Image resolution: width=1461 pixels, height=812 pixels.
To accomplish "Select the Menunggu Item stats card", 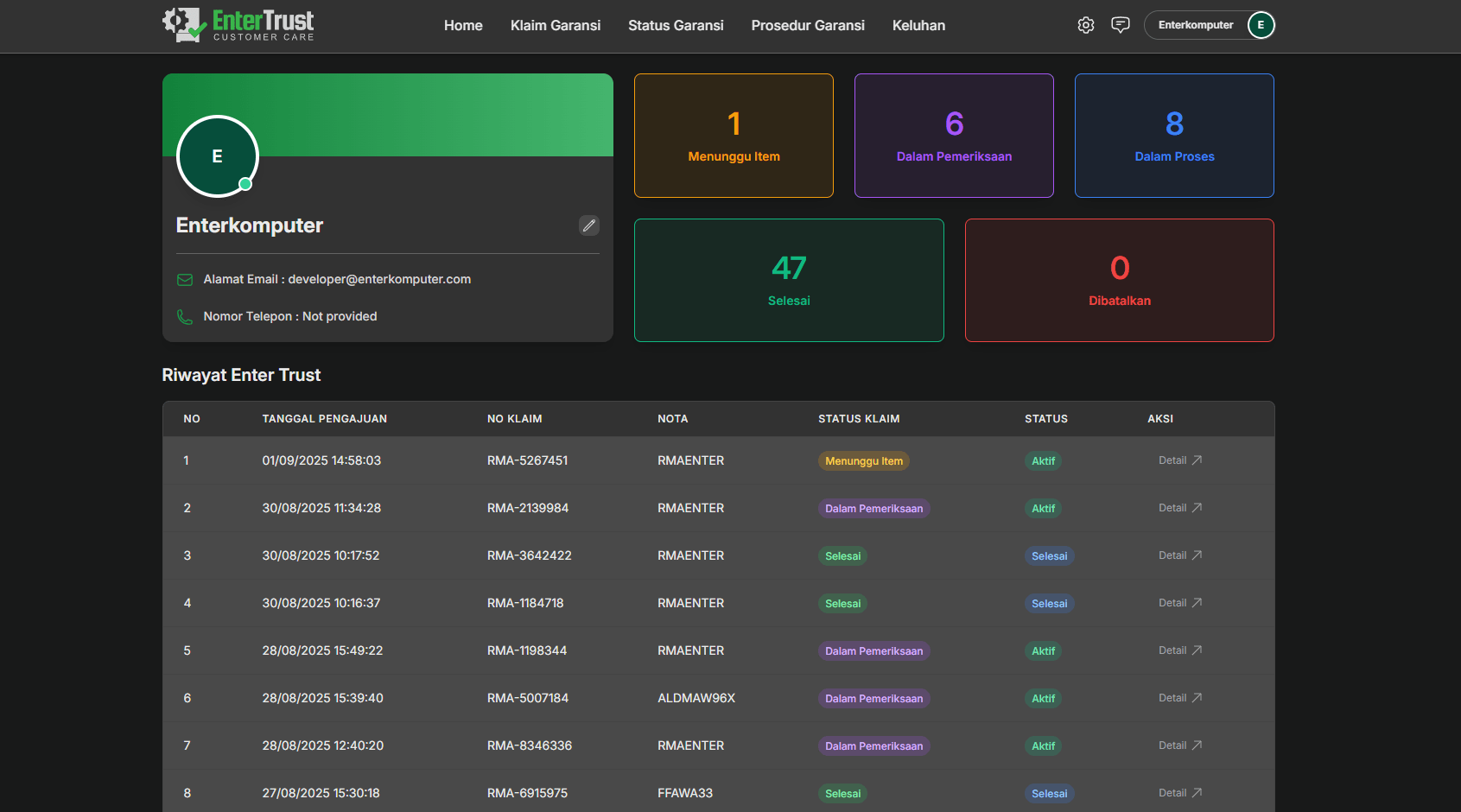I will click(x=734, y=136).
